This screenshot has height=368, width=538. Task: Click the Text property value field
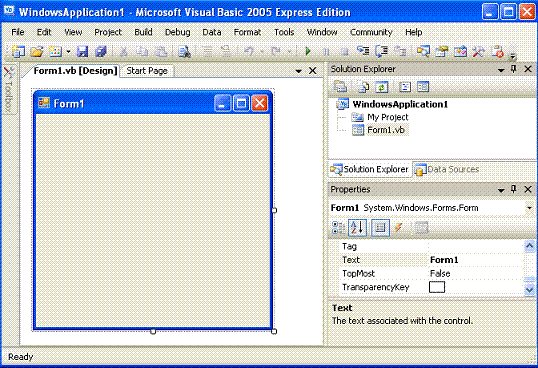[476, 260]
